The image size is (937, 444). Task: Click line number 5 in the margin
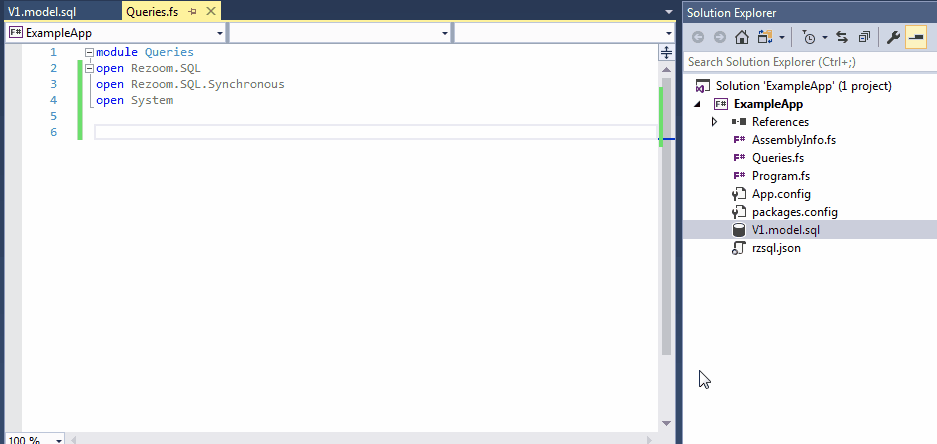click(x=53, y=116)
